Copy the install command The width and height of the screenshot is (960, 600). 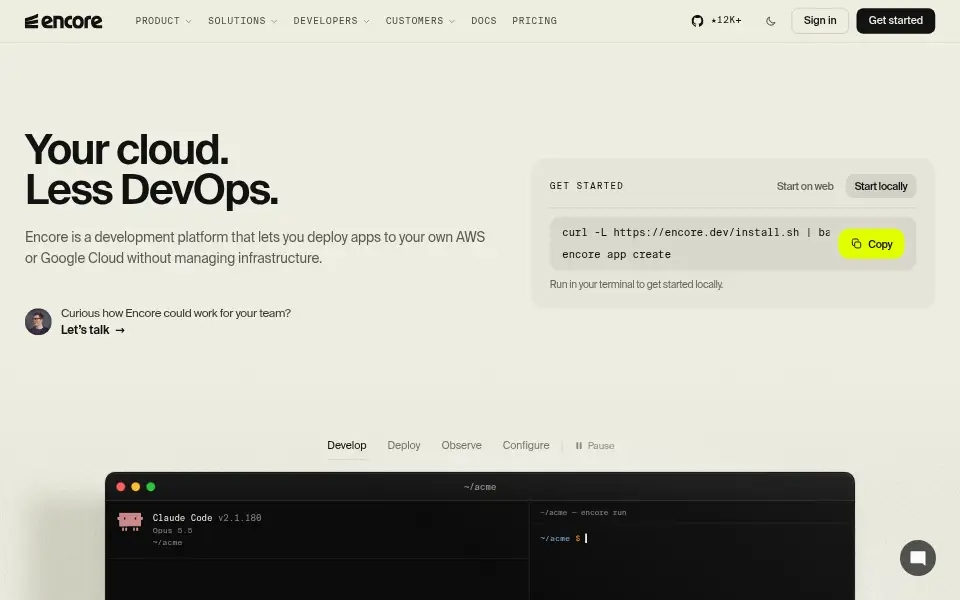(x=871, y=244)
